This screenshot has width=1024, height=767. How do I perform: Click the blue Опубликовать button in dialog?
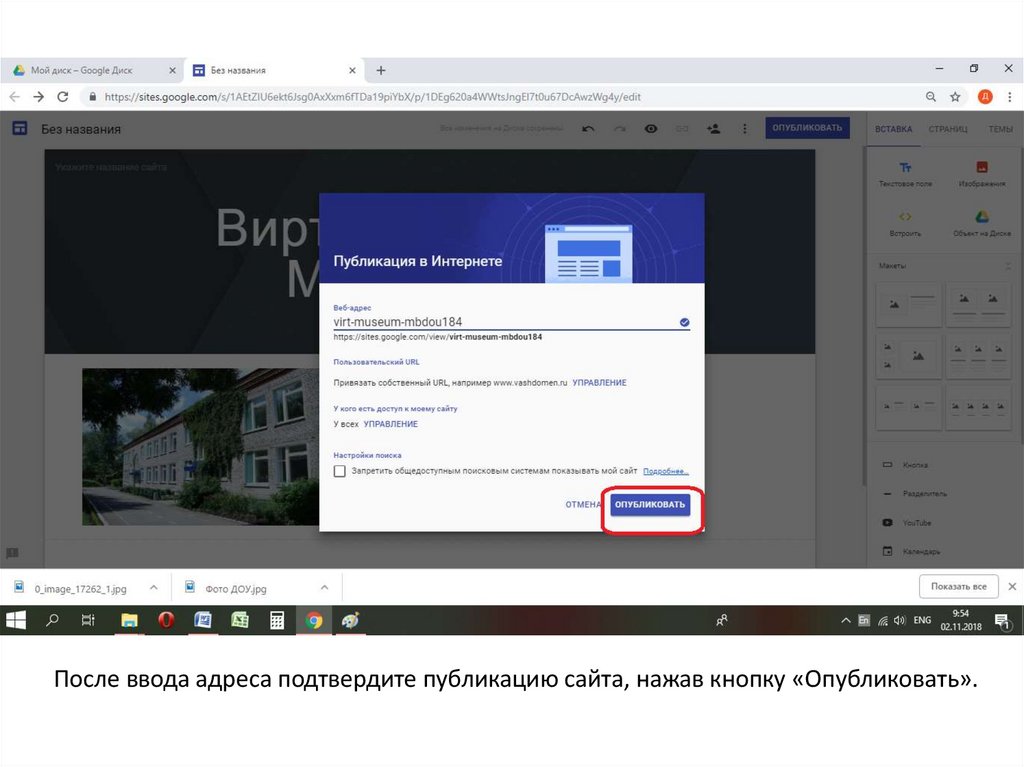650,504
